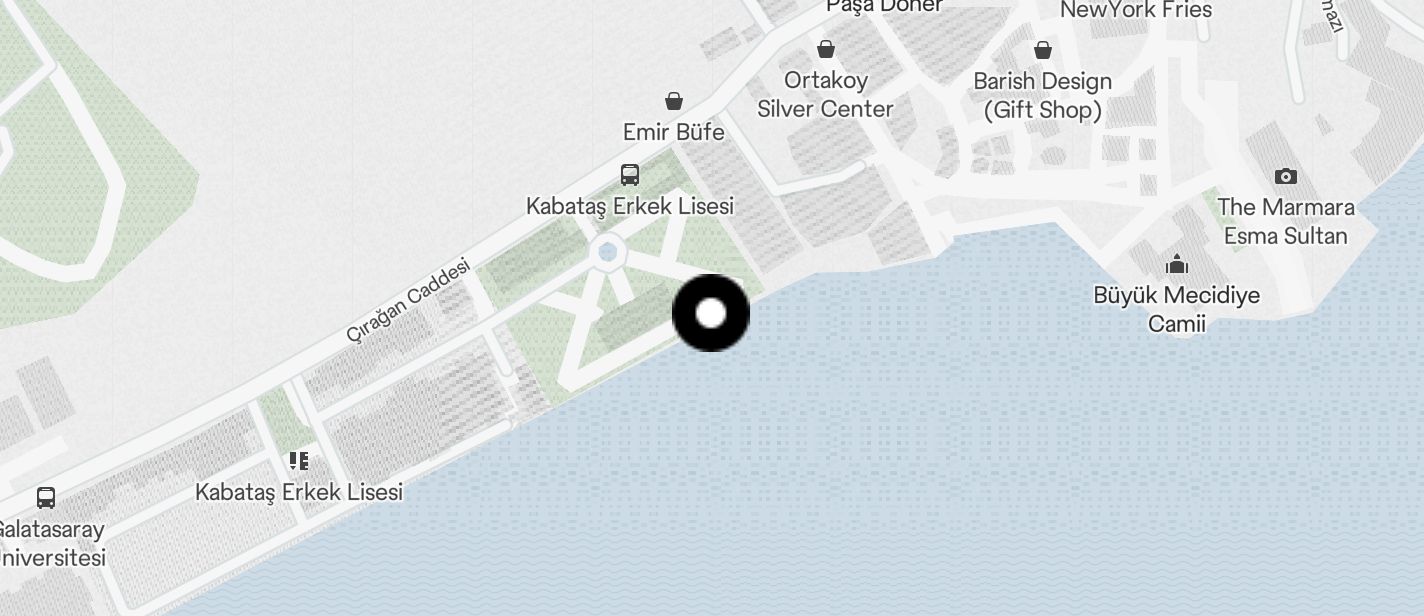Image resolution: width=1424 pixels, height=616 pixels.
Task: Click the Kabataş Erkek Lisesi label under bus icon
Action: pyautogui.click(x=630, y=206)
